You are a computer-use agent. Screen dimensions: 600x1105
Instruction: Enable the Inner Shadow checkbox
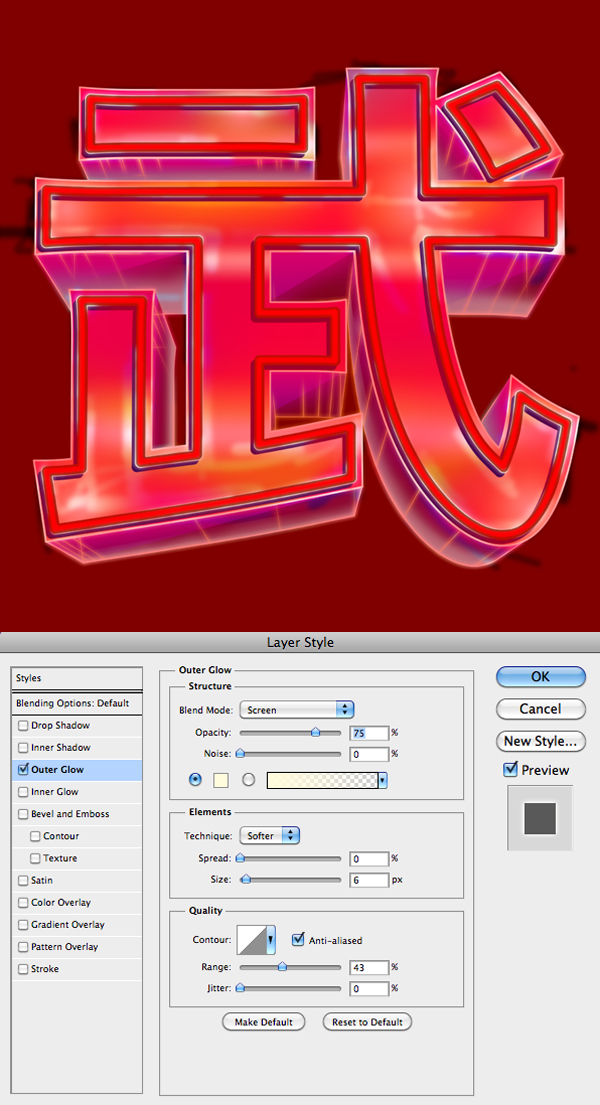point(24,748)
